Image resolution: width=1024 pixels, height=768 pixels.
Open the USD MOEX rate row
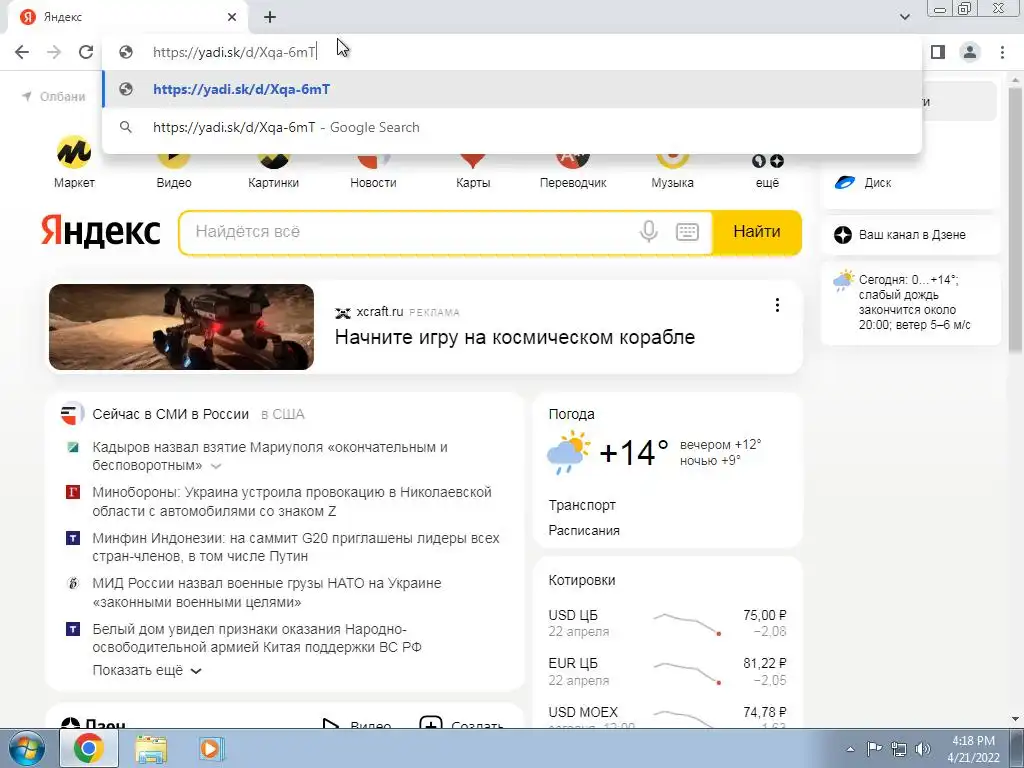point(667,716)
